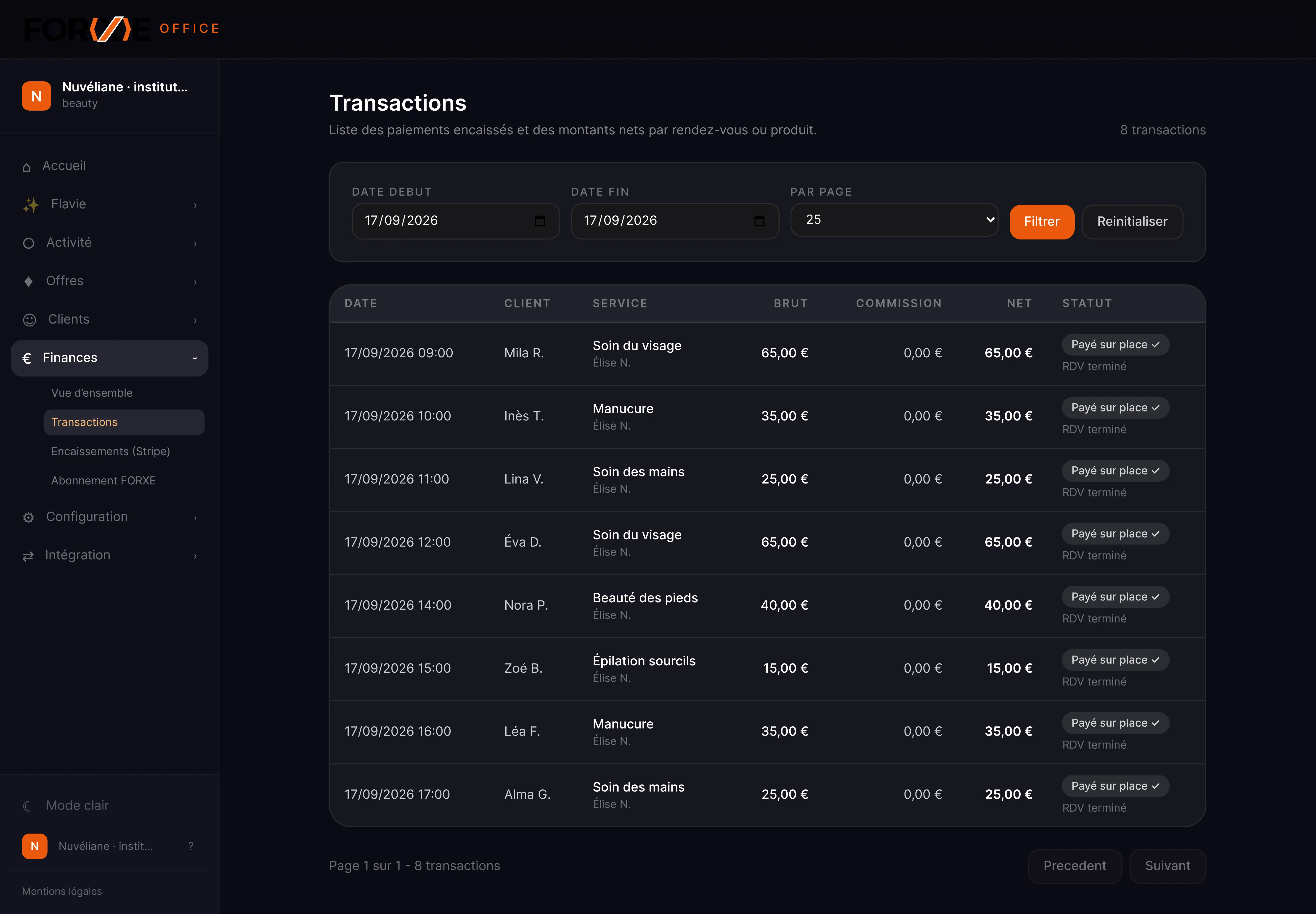Click the Activité circle icon
The height and width of the screenshot is (914, 1316).
29,243
